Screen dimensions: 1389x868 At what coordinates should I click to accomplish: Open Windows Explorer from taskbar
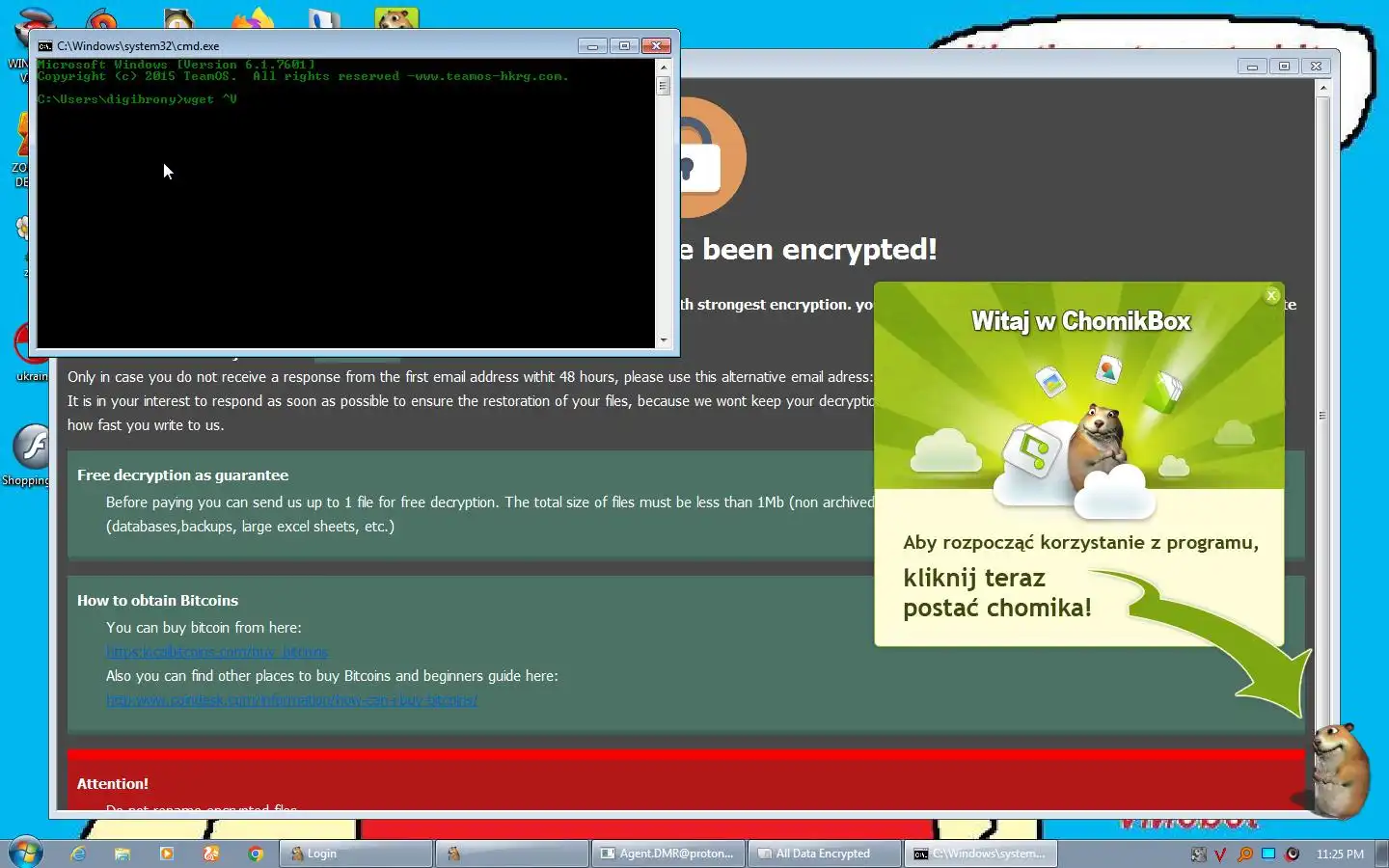point(123,854)
